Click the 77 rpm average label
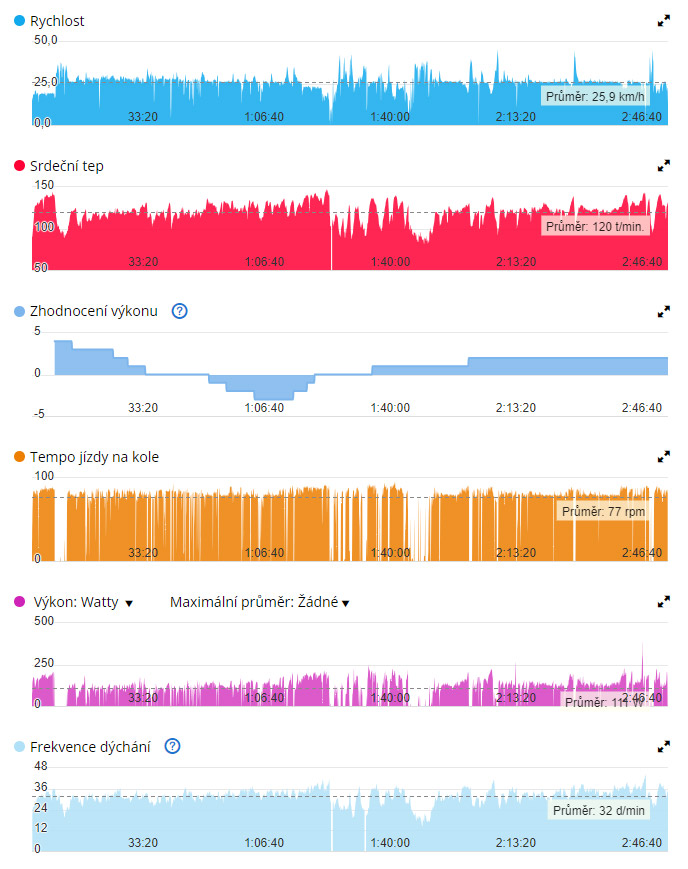 (603, 511)
